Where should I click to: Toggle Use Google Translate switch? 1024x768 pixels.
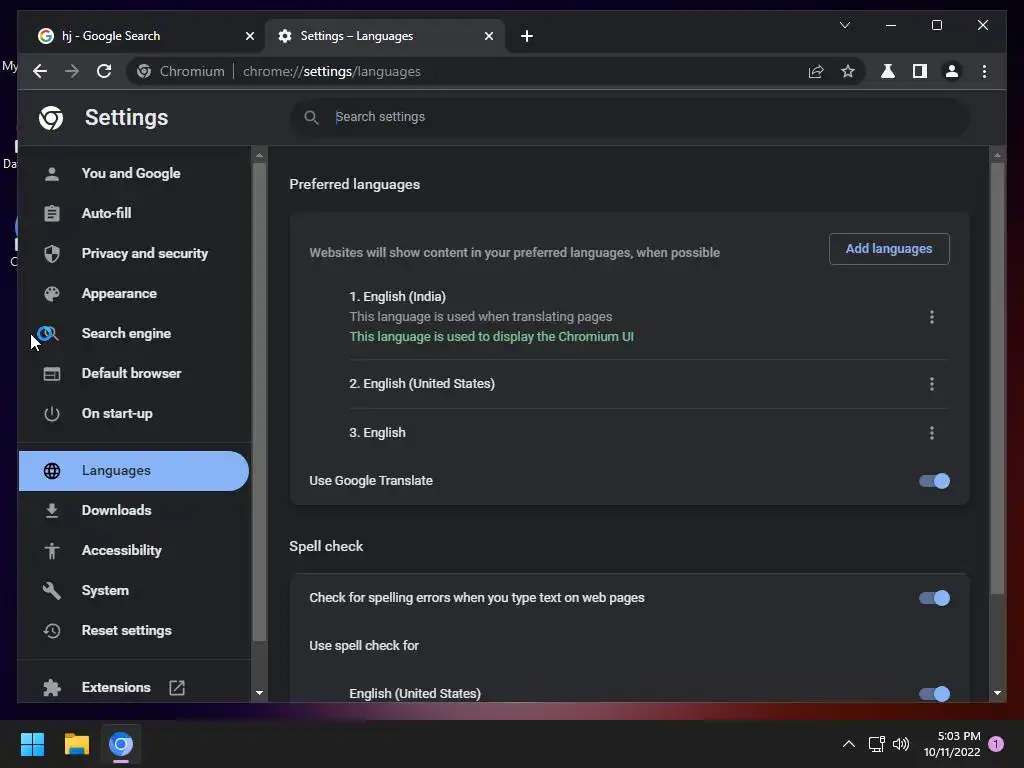(935, 481)
